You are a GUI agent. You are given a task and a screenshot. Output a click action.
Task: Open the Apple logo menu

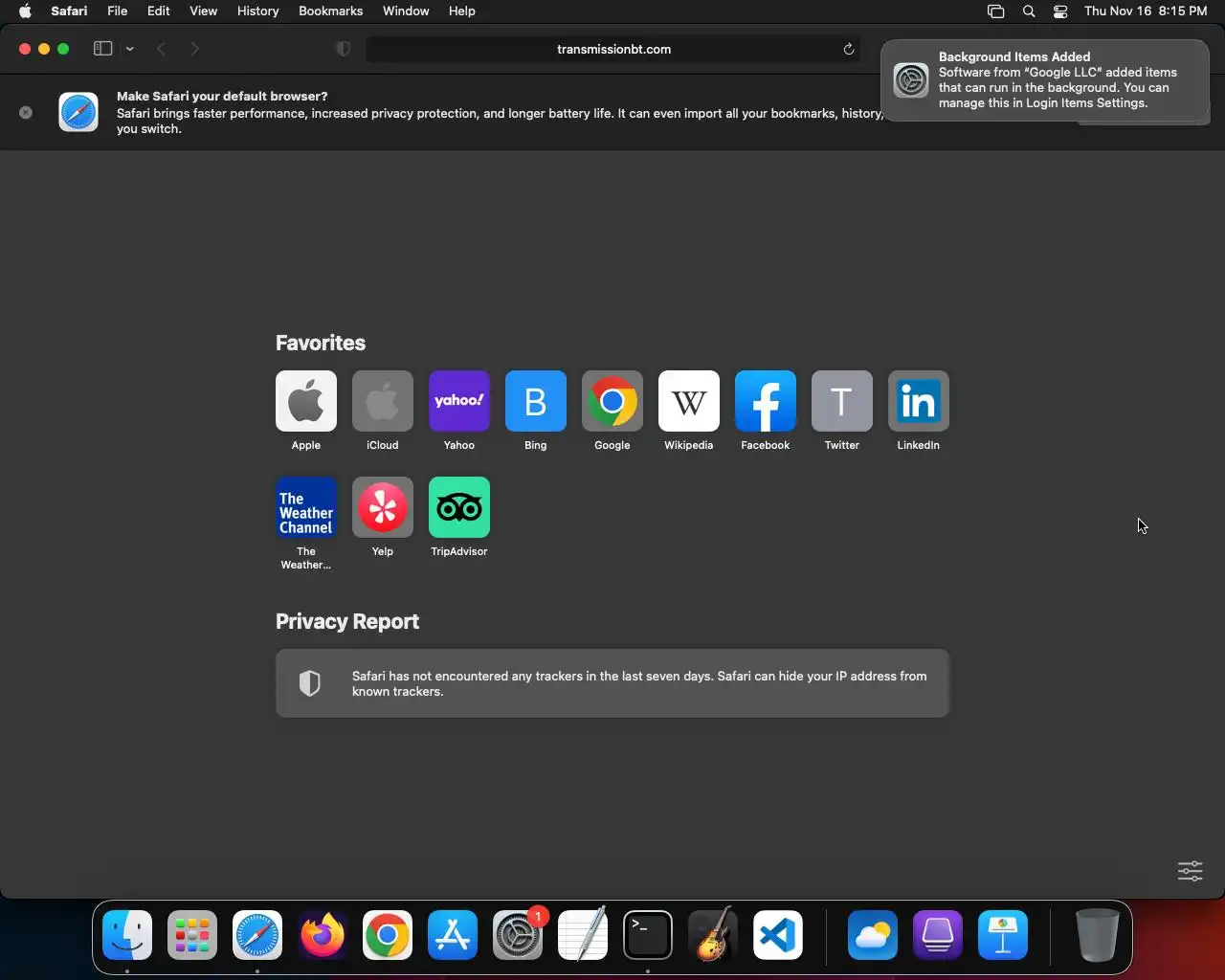[x=25, y=11]
